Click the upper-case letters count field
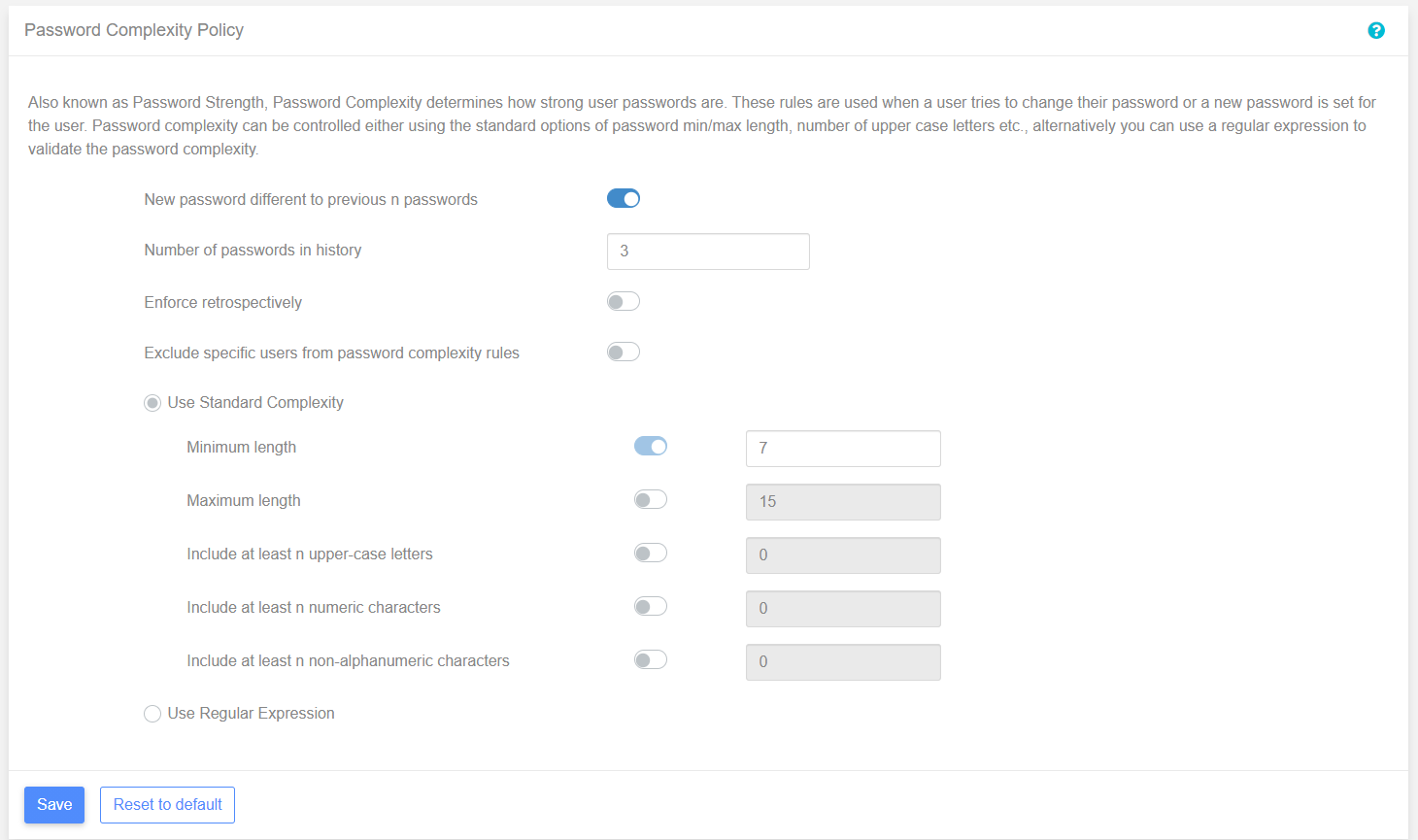This screenshot has width=1418, height=840. [x=843, y=555]
